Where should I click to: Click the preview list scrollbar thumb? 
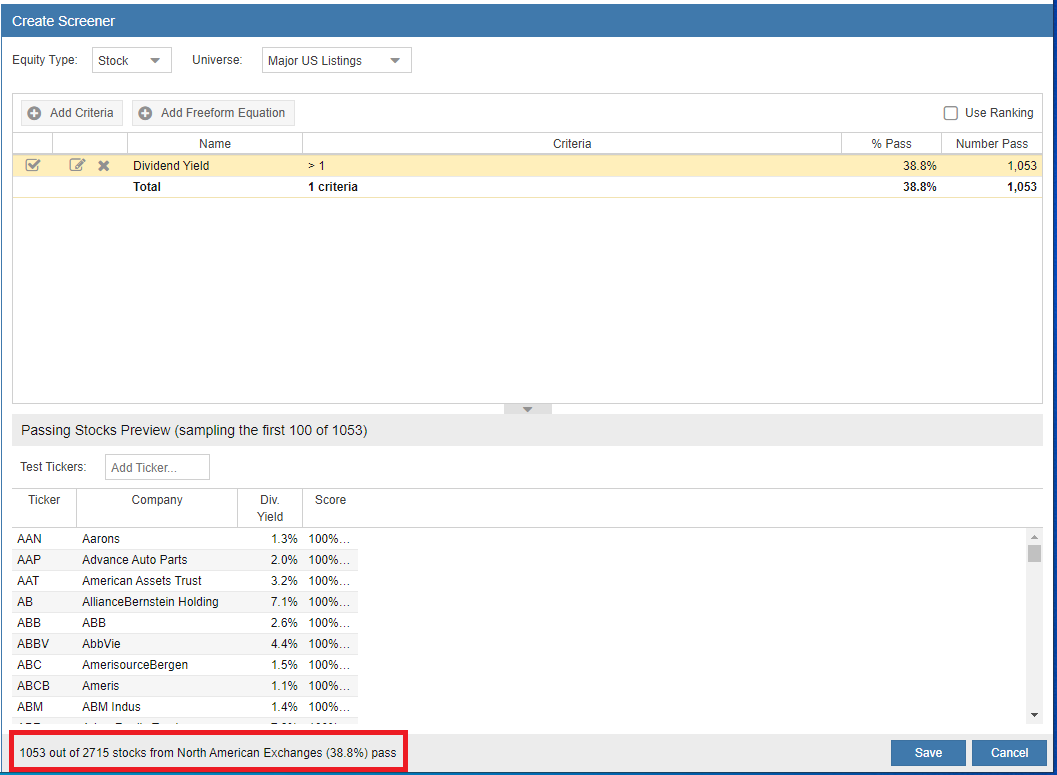click(x=1034, y=553)
